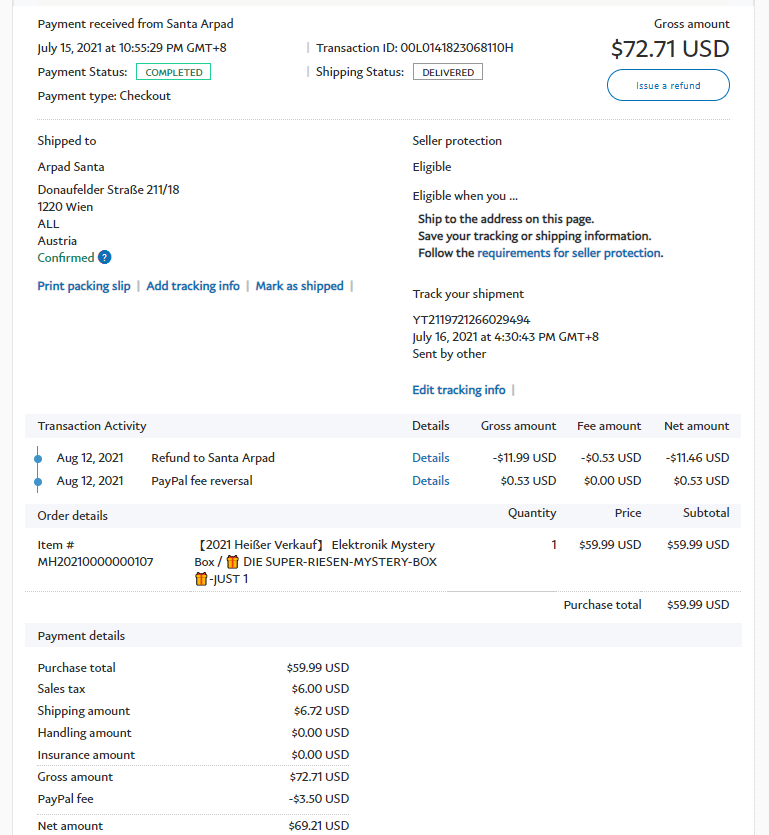
Task: Click the help icon next to Confirmed
Action: tap(105, 258)
